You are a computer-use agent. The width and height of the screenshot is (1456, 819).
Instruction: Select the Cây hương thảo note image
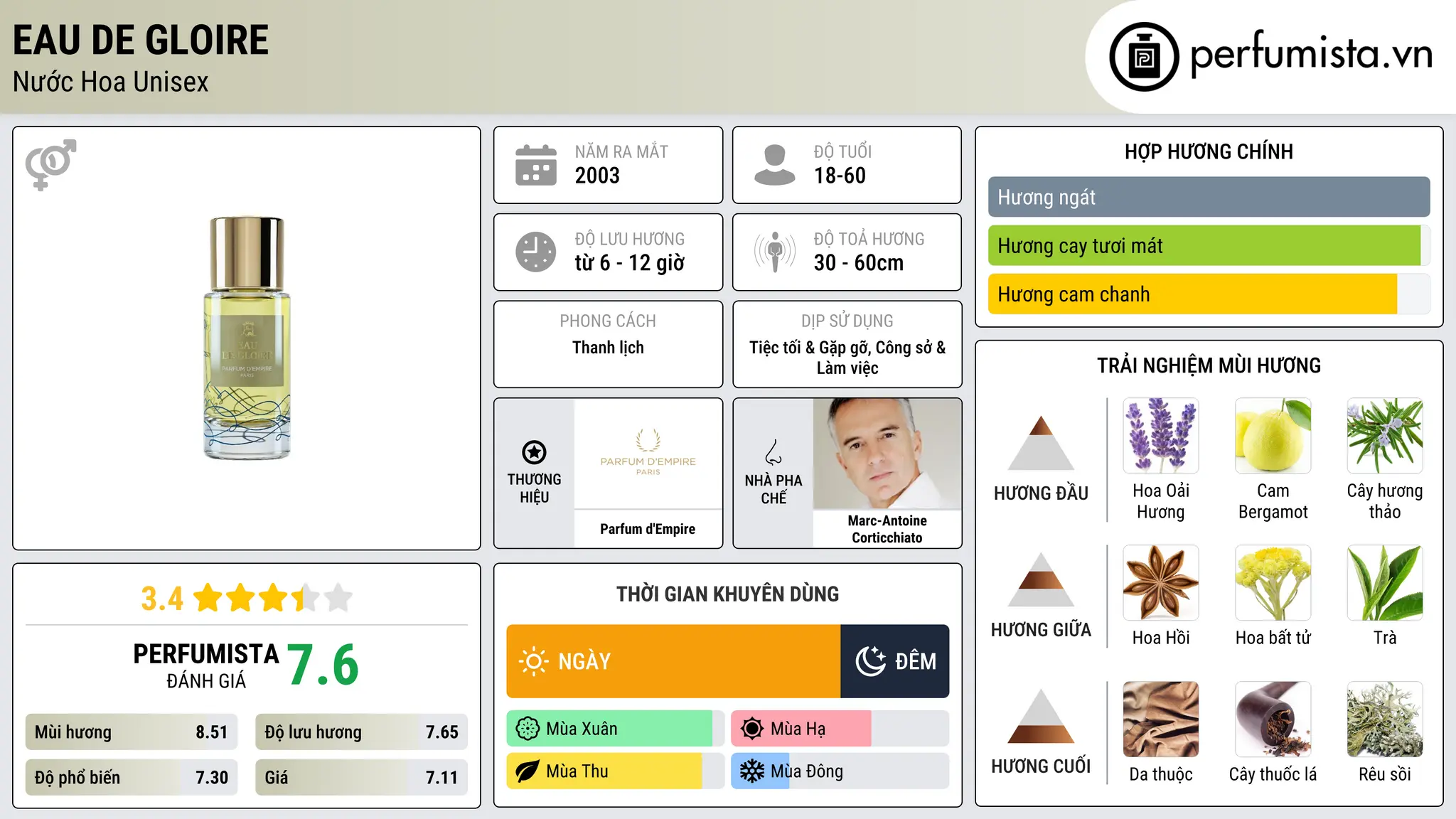coord(1385,436)
